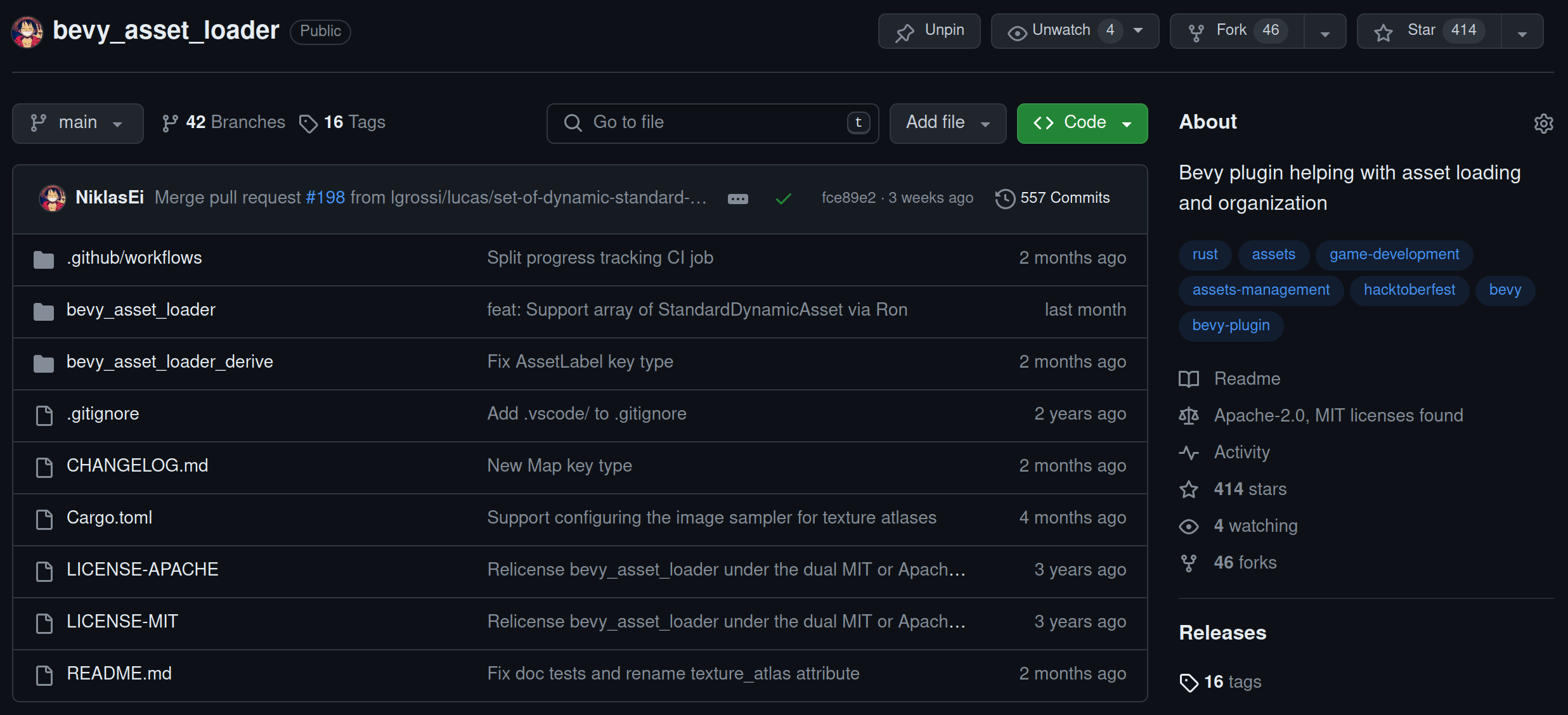This screenshot has width=1568, height=715.
Task: Open the main branch selector dropdown
Action: 77,123
